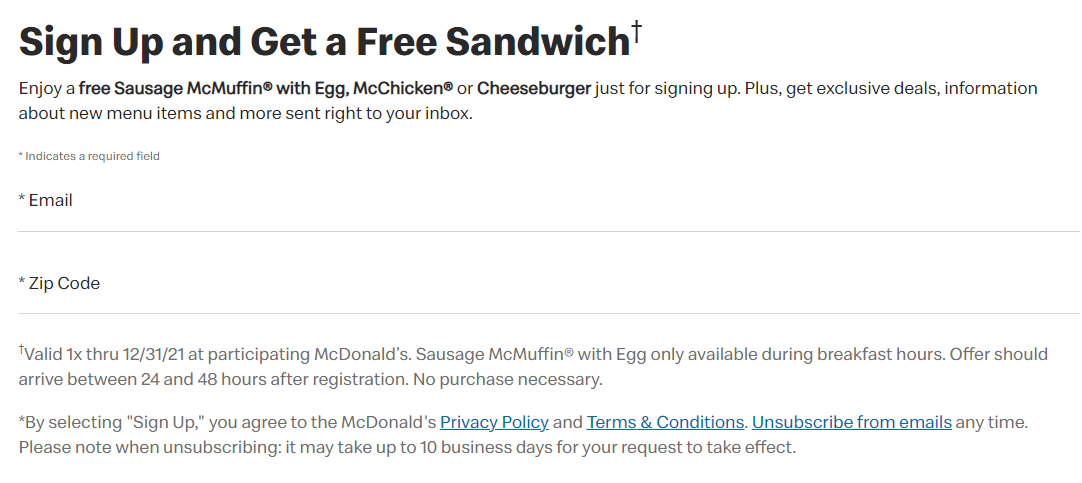Open the Terms & Conditions link
1082x483 pixels.
(665, 422)
